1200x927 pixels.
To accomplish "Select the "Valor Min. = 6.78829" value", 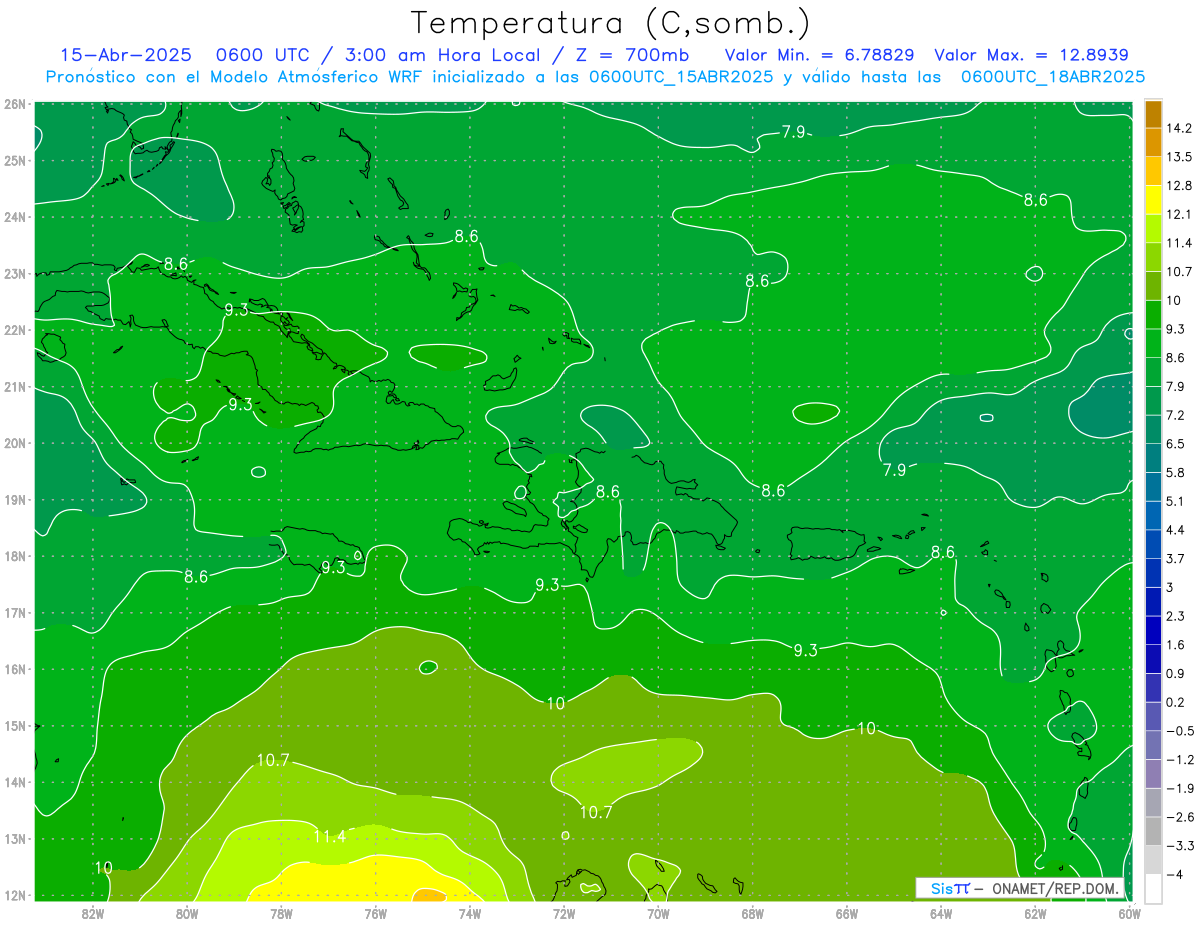I will tap(821, 55).
